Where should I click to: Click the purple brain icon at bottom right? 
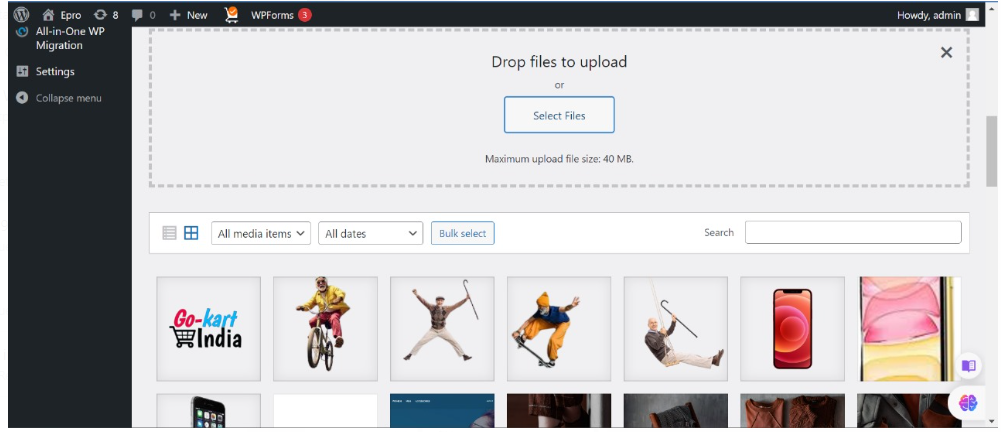tap(967, 402)
